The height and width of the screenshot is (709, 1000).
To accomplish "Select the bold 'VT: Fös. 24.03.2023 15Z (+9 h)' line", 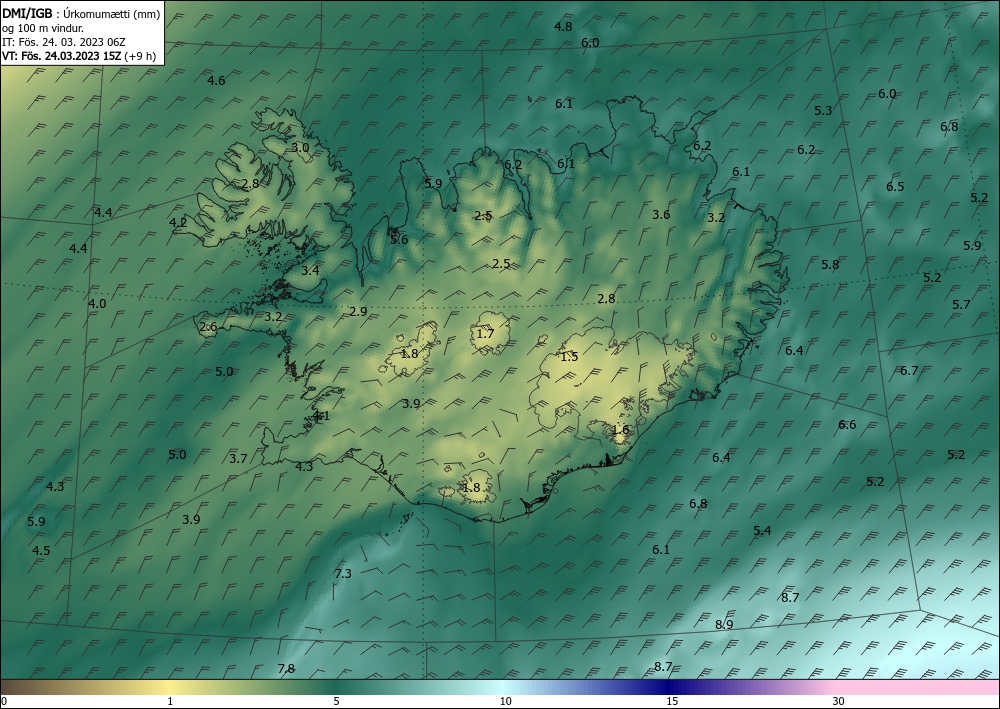I will click(79, 55).
